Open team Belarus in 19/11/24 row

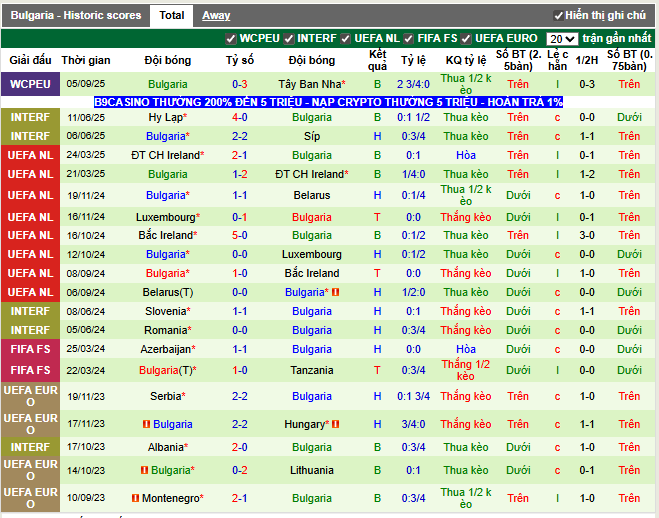tap(312, 195)
